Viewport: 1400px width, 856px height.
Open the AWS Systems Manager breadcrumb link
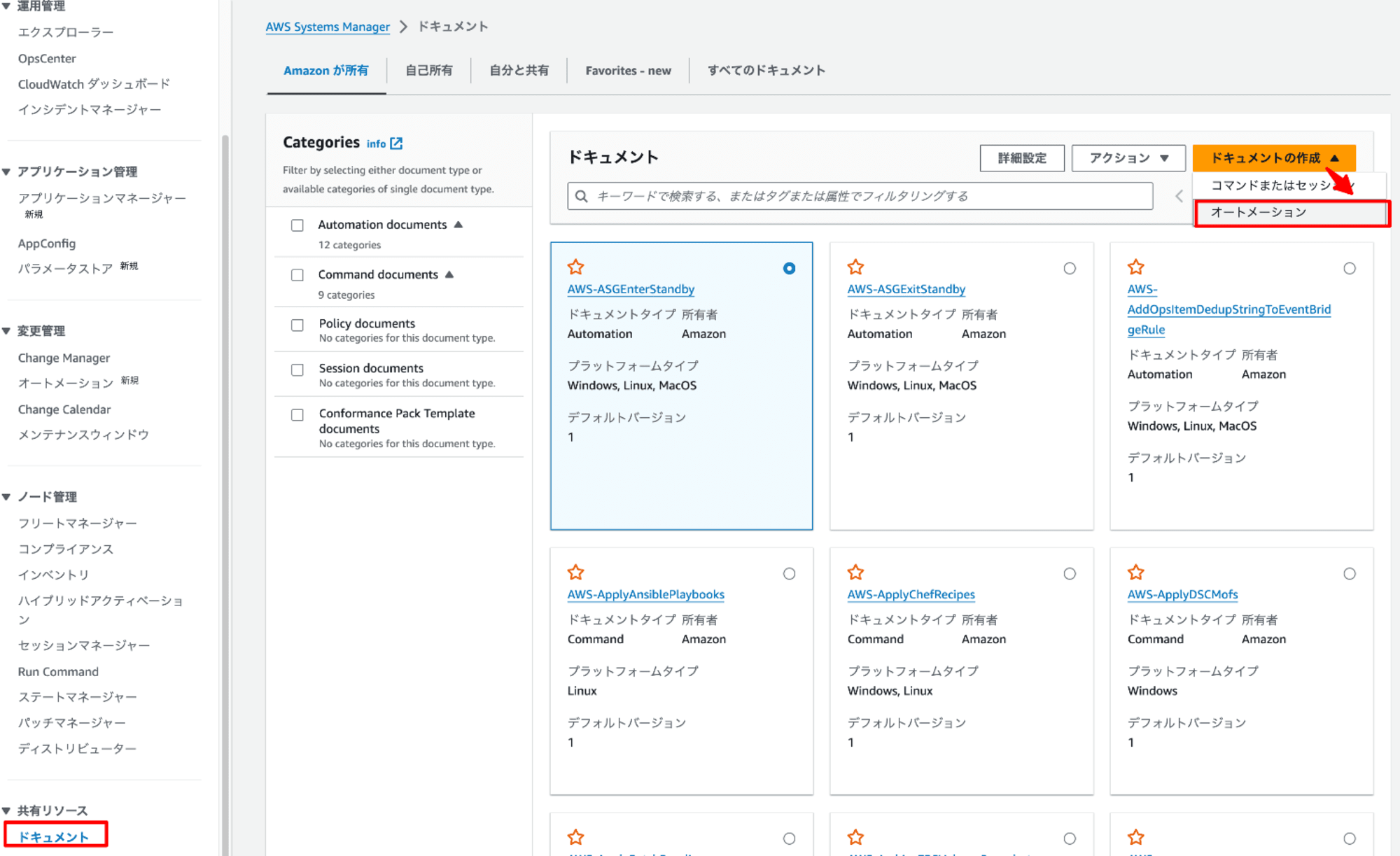tap(328, 27)
